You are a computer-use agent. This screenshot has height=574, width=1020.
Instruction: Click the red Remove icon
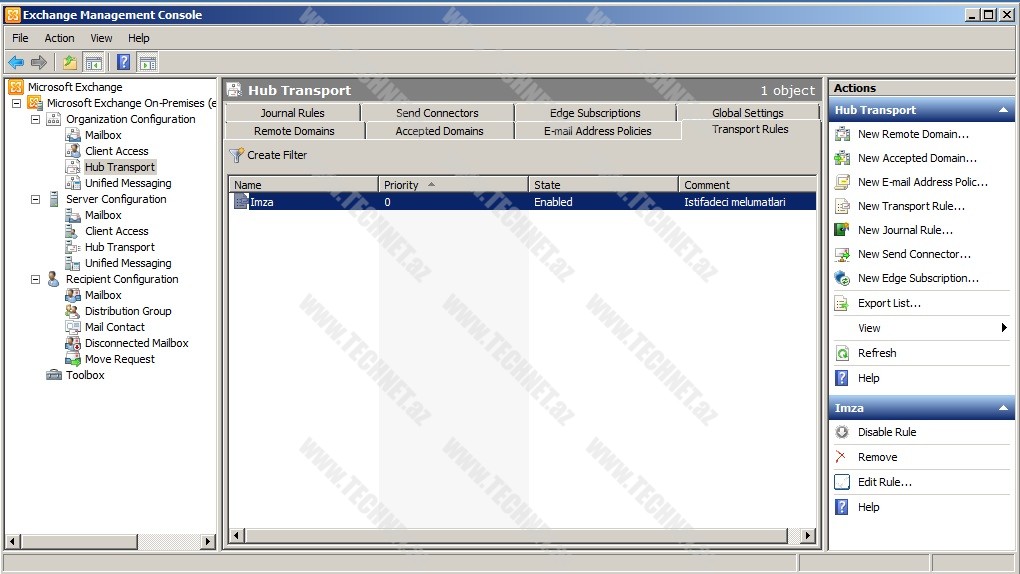(x=842, y=457)
